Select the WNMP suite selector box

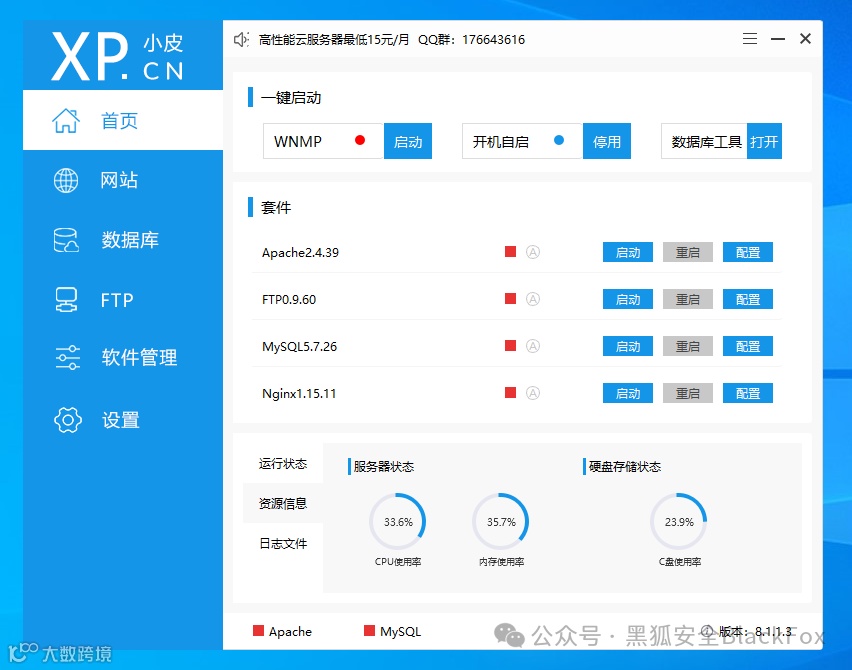click(x=323, y=141)
